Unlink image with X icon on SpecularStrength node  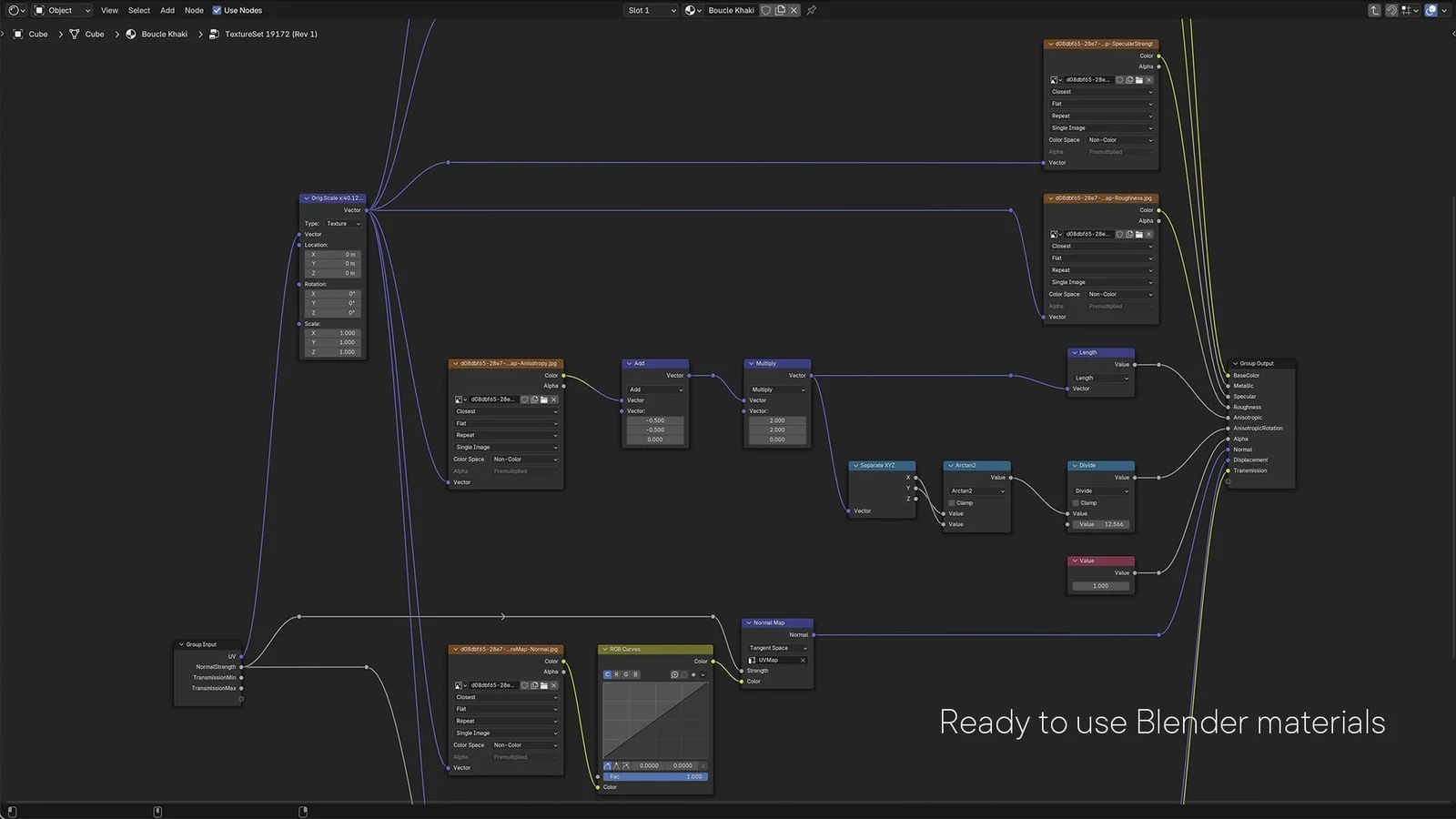tap(1149, 80)
